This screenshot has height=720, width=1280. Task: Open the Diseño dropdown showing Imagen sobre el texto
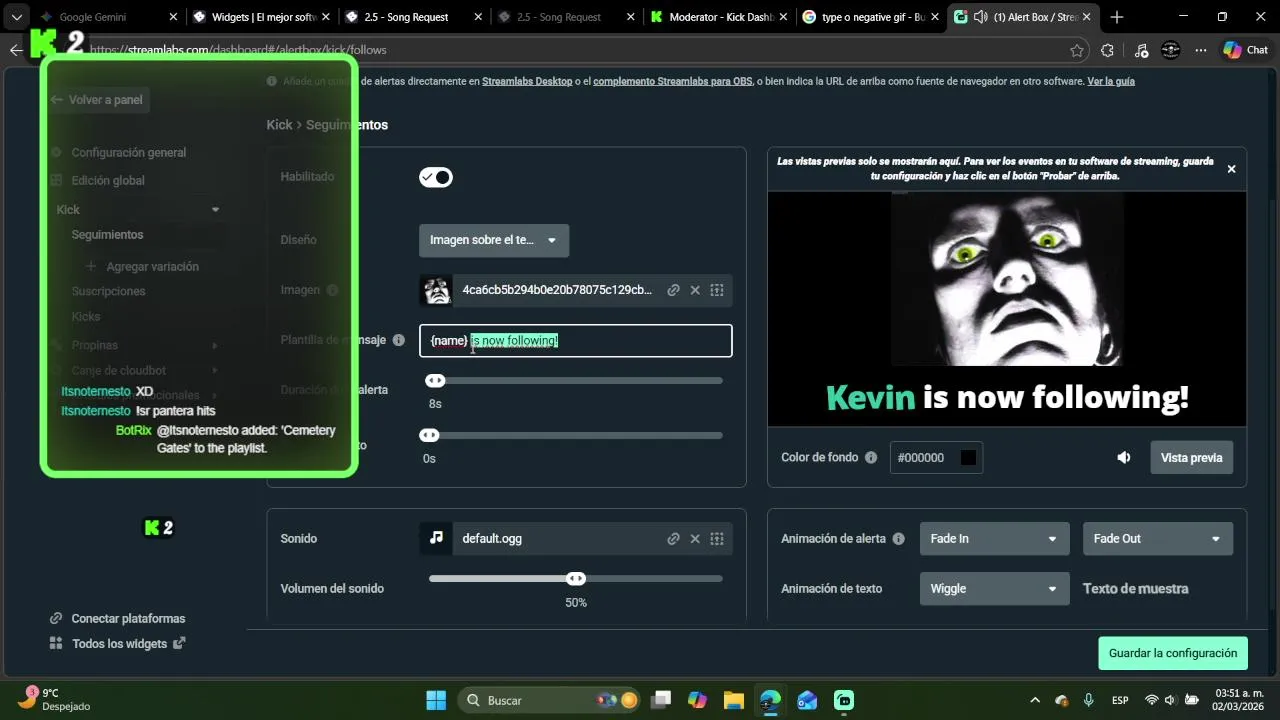[x=494, y=240]
